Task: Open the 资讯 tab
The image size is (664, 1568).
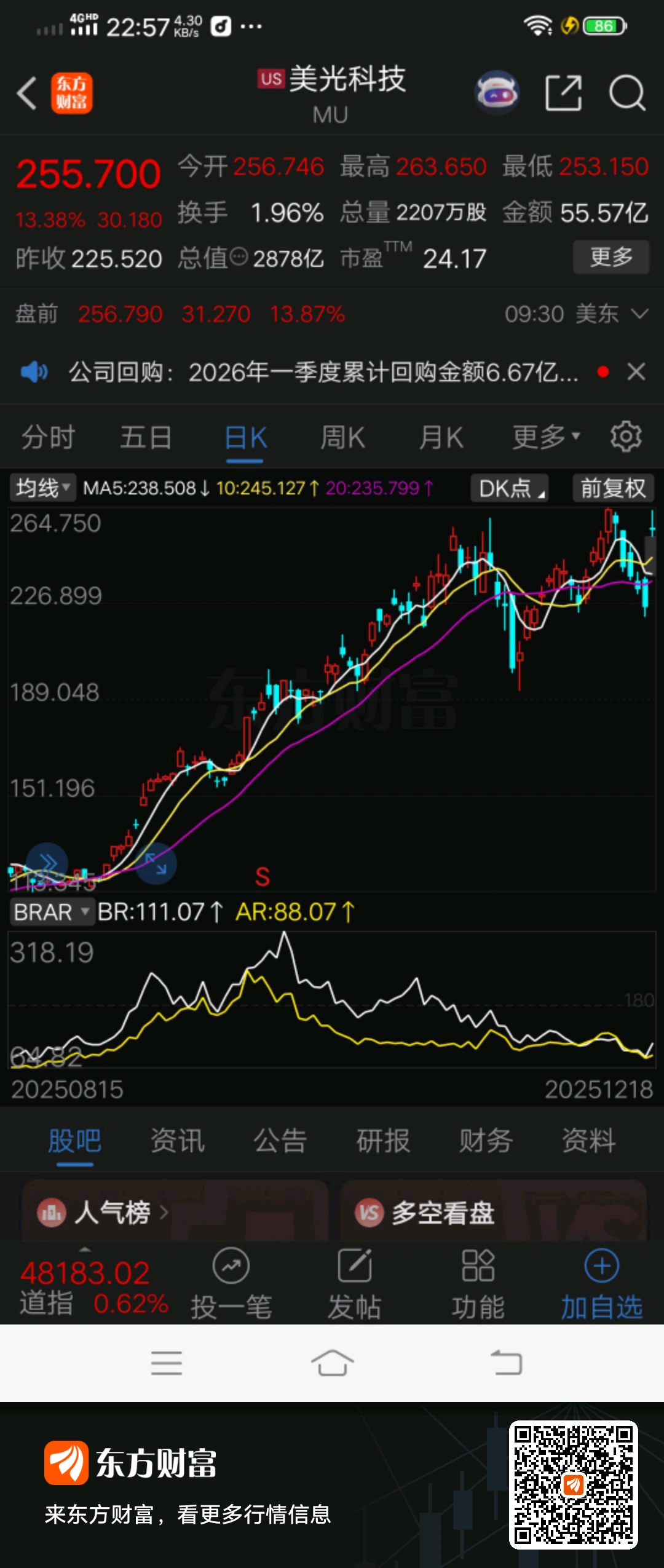Action: point(178,1141)
